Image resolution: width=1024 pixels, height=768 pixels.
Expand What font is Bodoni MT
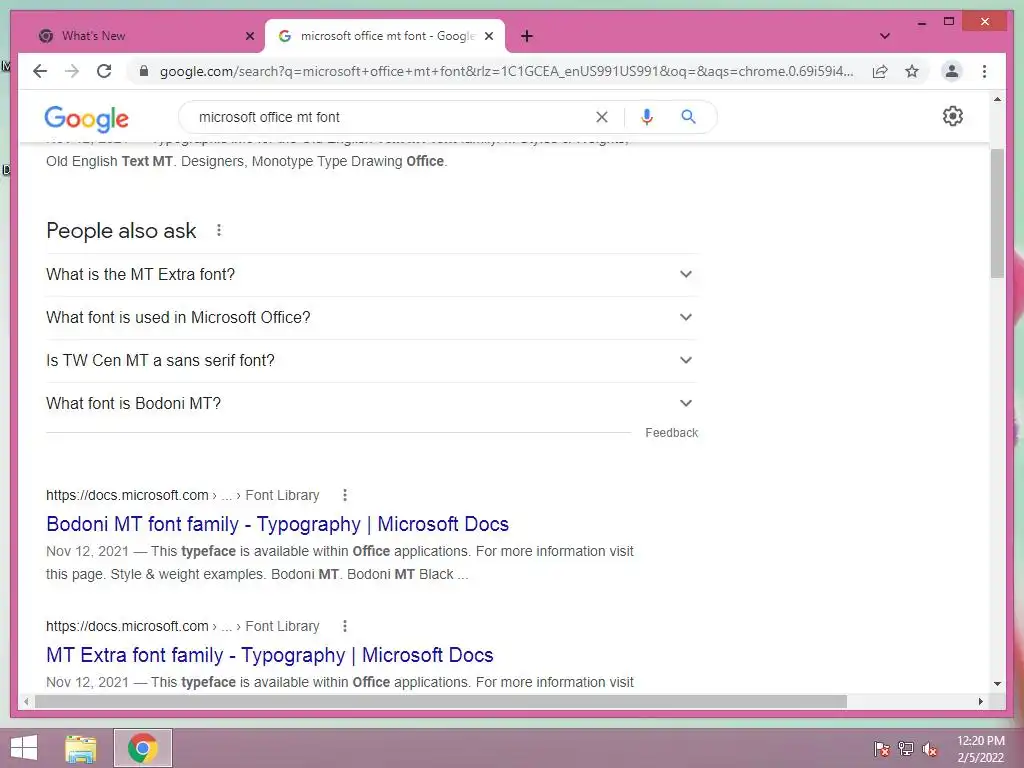tap(372, 404)
